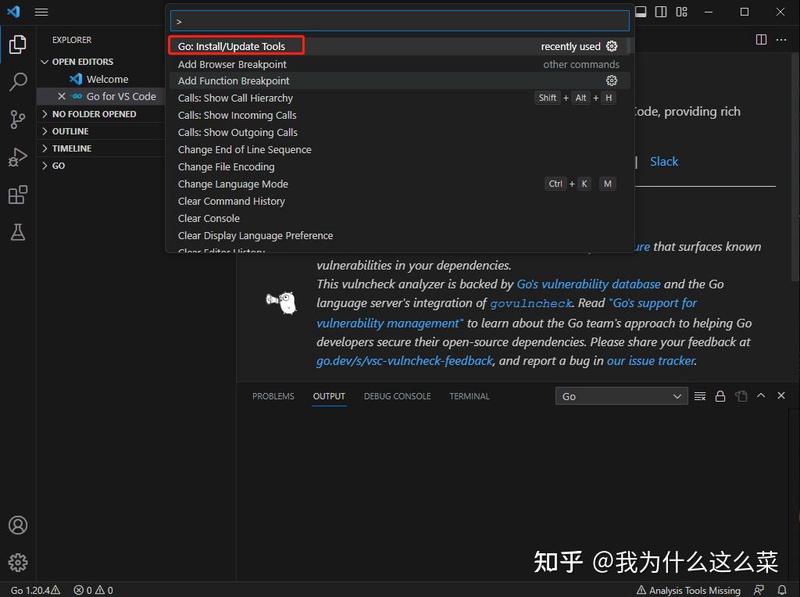Collapse the Open Editors section
Screen dimensions: 800x597
[101, 61]
